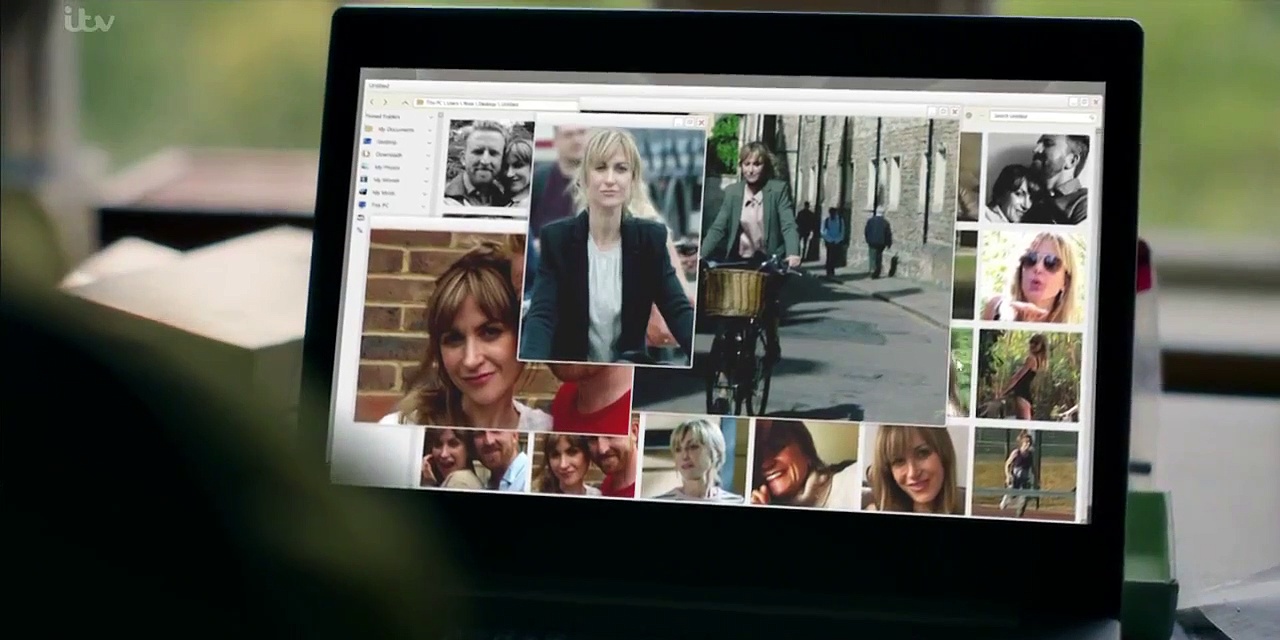Click the This PC monitor icon
1280x640 pixels.
tap(364, 204)
